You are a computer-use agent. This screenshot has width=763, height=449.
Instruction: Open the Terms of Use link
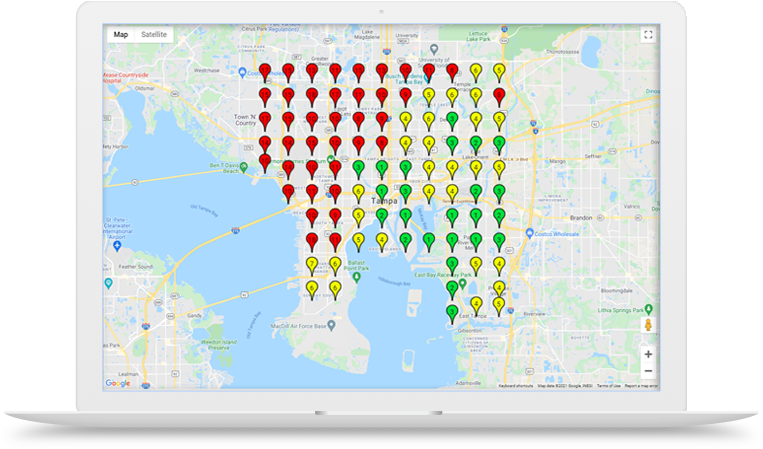click(608, 386)
